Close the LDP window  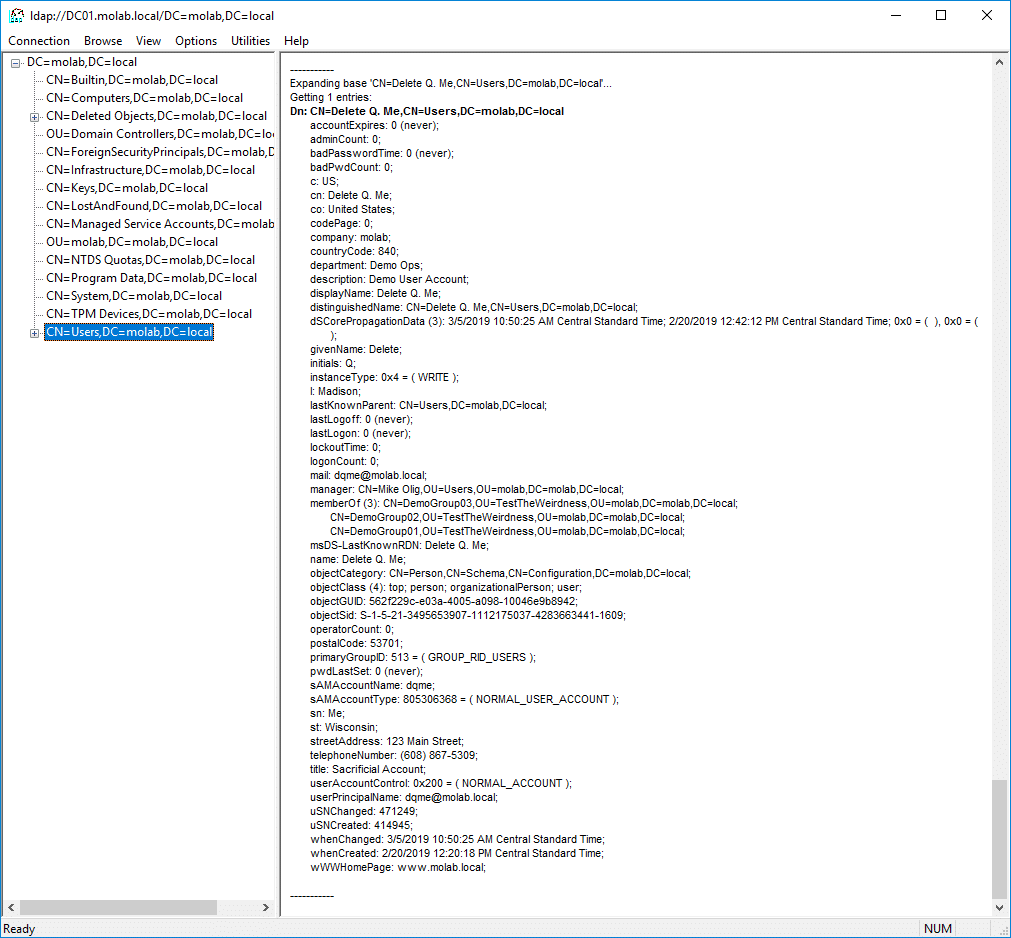coord(986,15)
